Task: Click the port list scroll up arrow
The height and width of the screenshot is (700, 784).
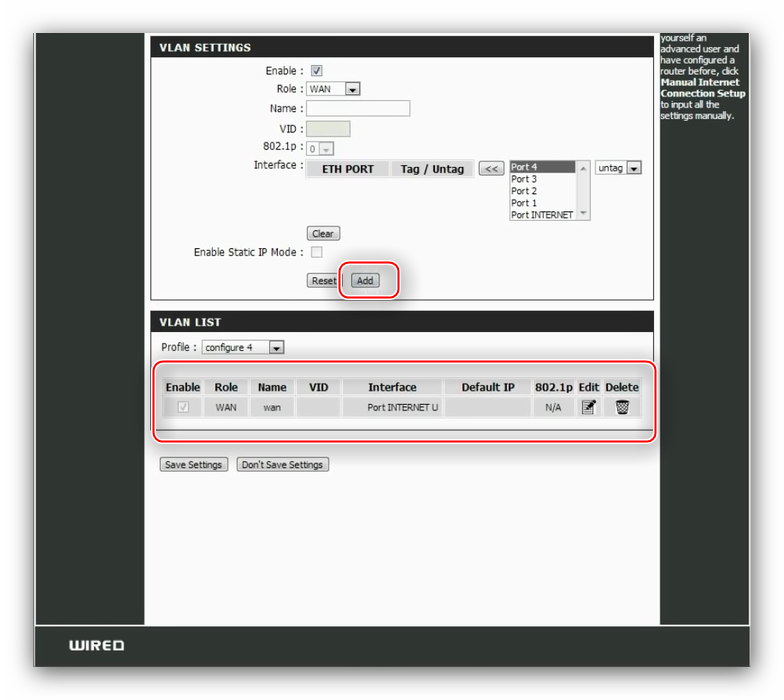Action: pos(583,168)
